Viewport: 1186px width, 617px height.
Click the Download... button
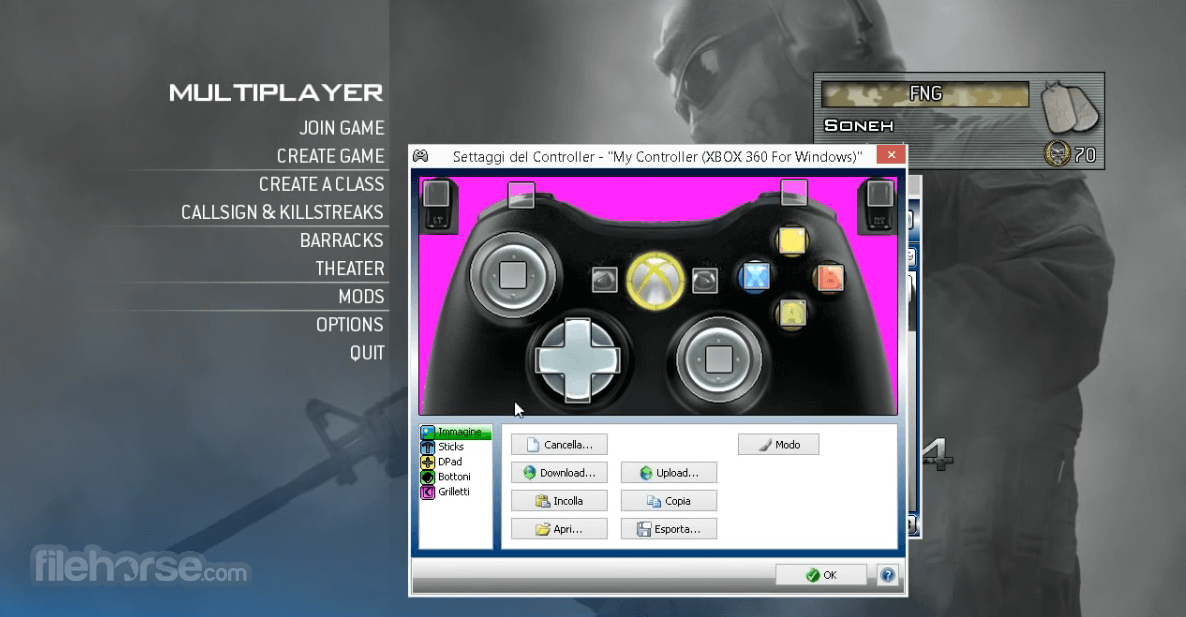(559, 473)
